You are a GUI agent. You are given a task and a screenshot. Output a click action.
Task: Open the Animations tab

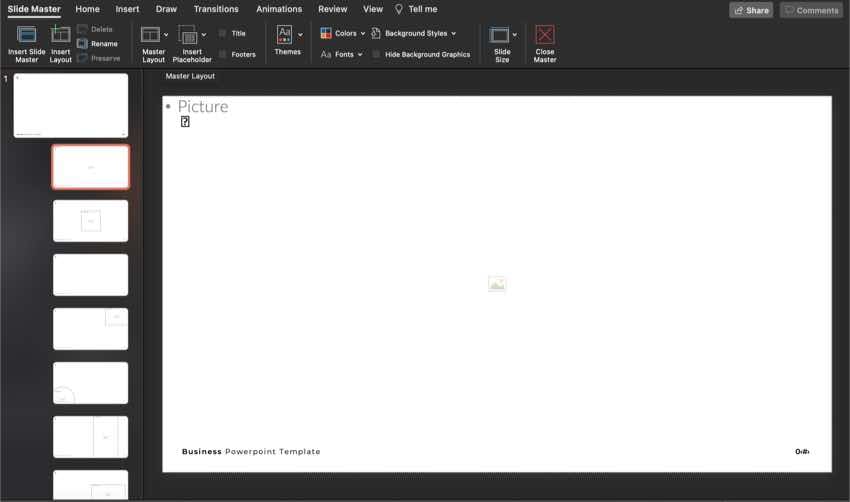(x=279, y=9)
